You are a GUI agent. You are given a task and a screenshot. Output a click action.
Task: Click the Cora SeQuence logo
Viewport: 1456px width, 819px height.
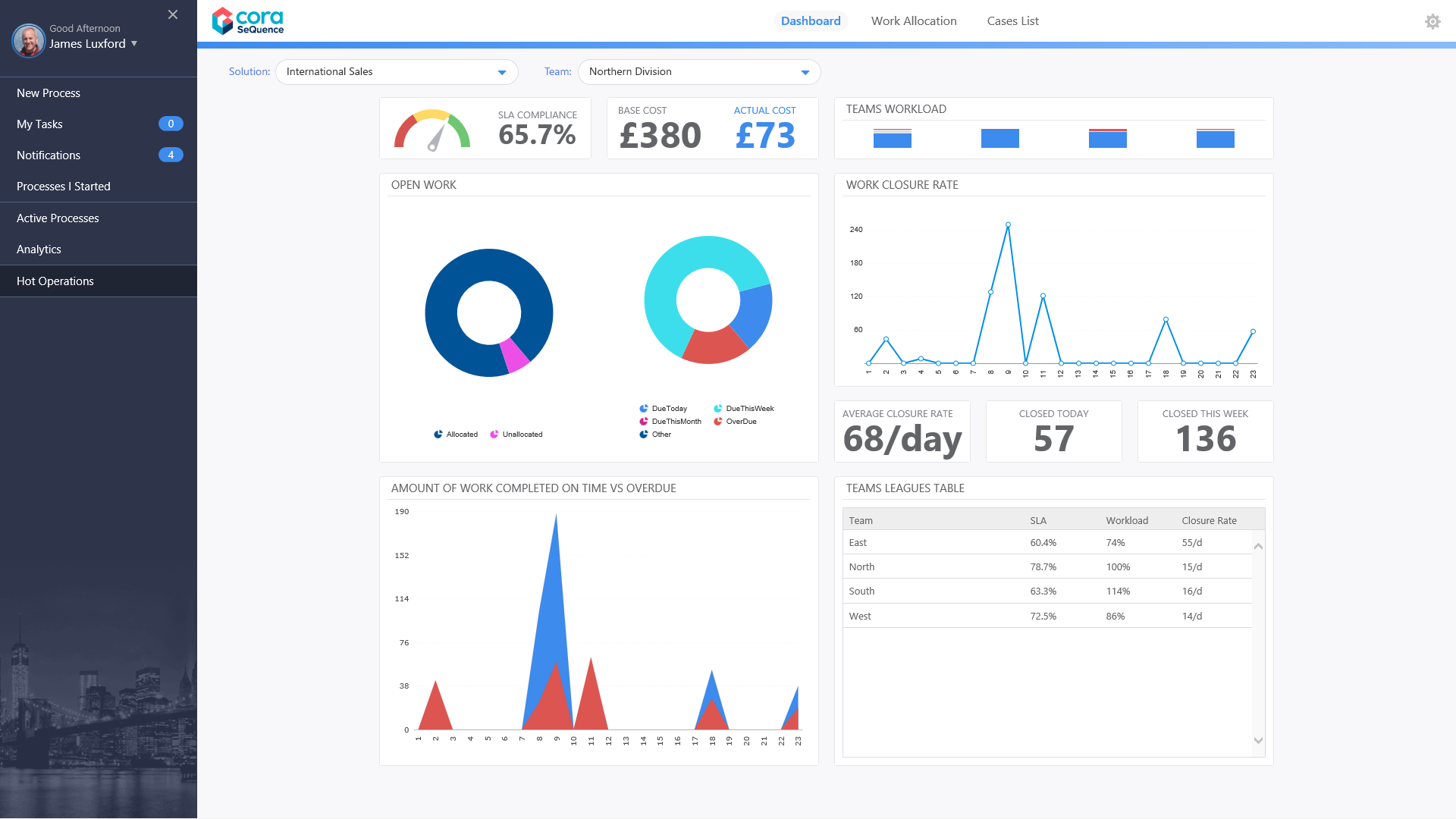(248, 21)
